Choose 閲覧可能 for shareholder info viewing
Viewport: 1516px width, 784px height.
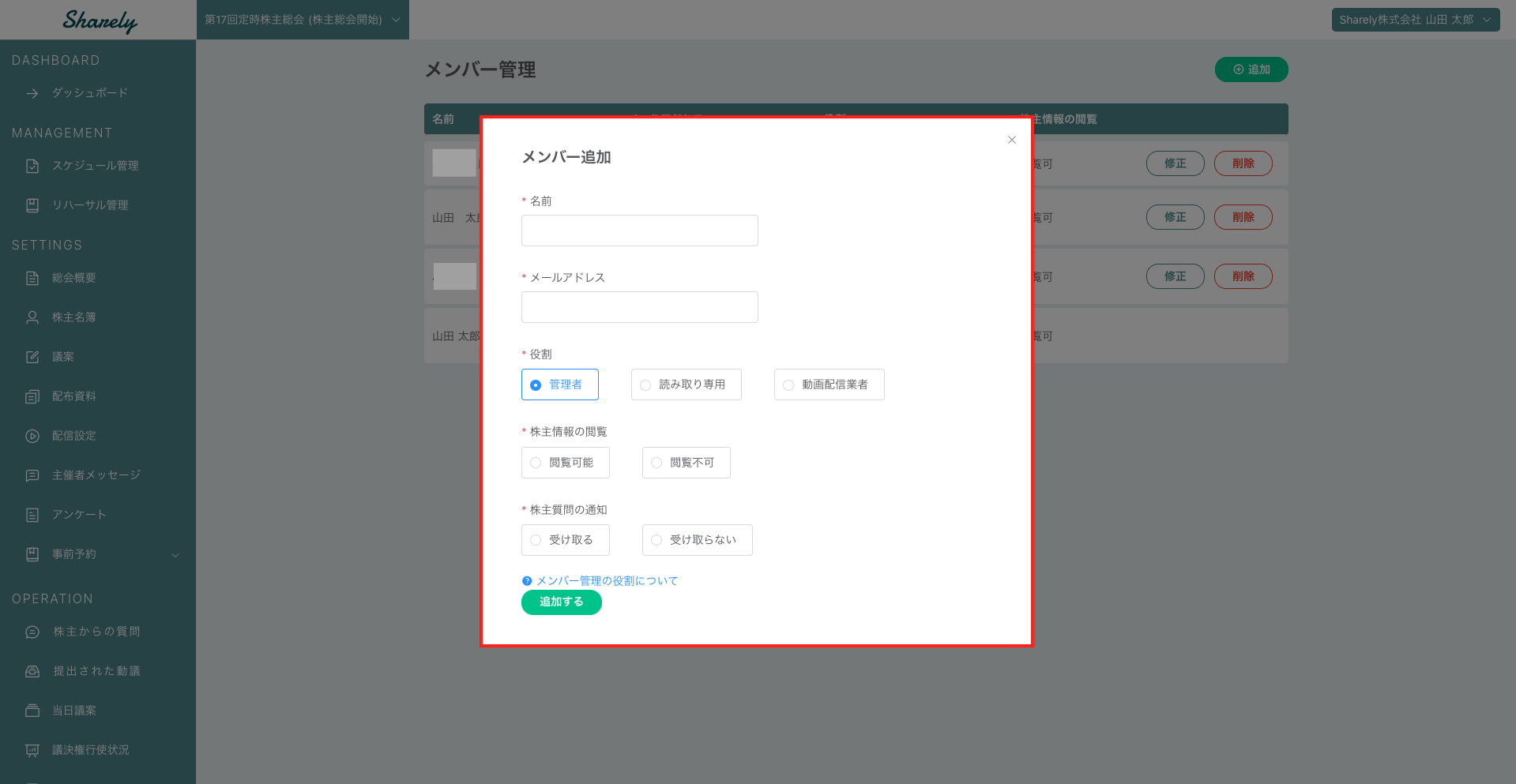[536, 463]
